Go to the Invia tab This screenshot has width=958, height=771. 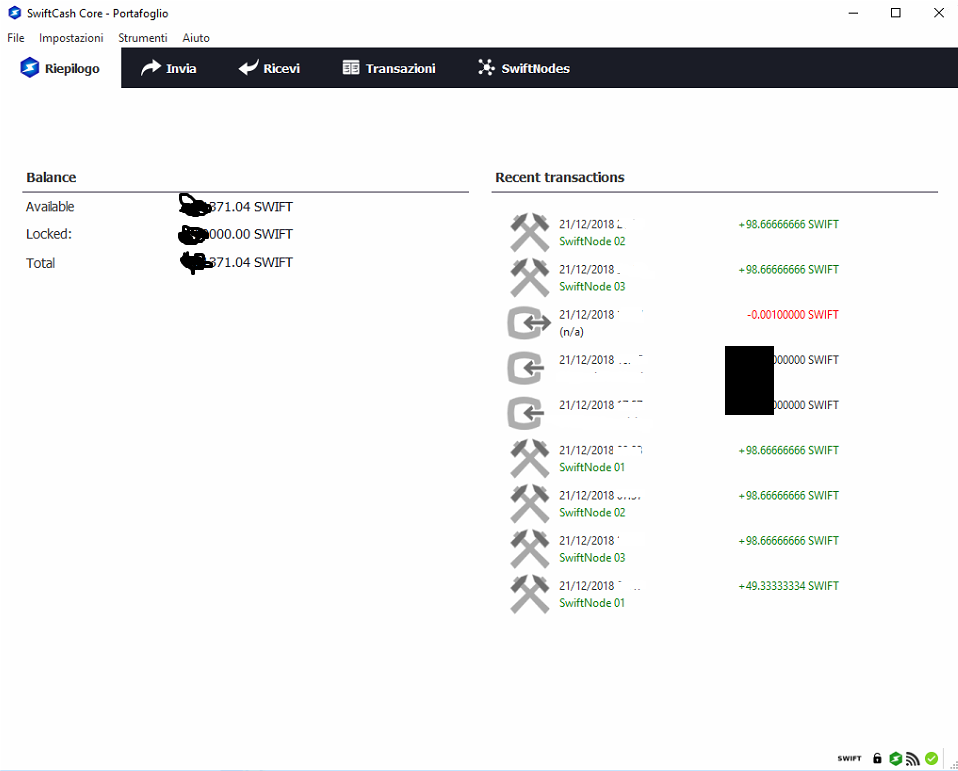tap(169, 68)
